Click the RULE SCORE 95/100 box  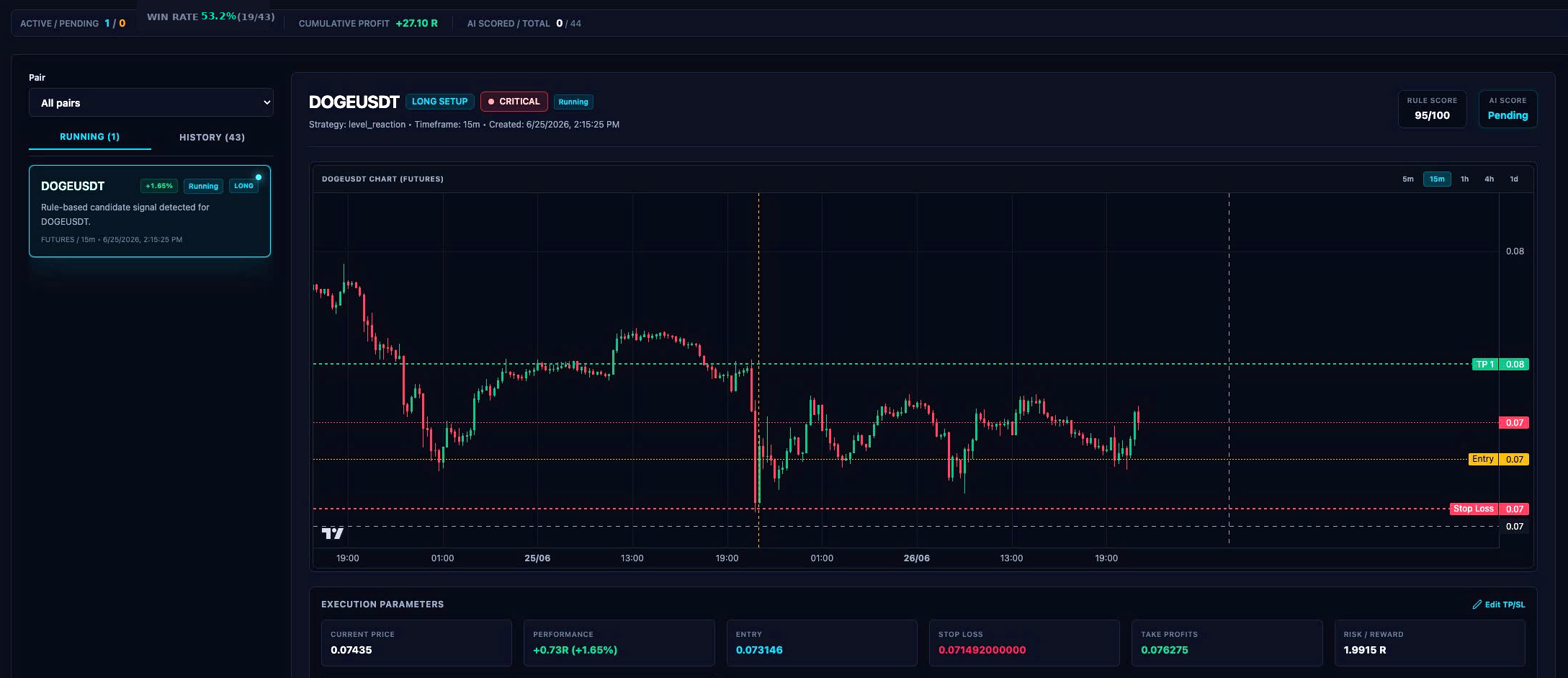coord(1432,109)
